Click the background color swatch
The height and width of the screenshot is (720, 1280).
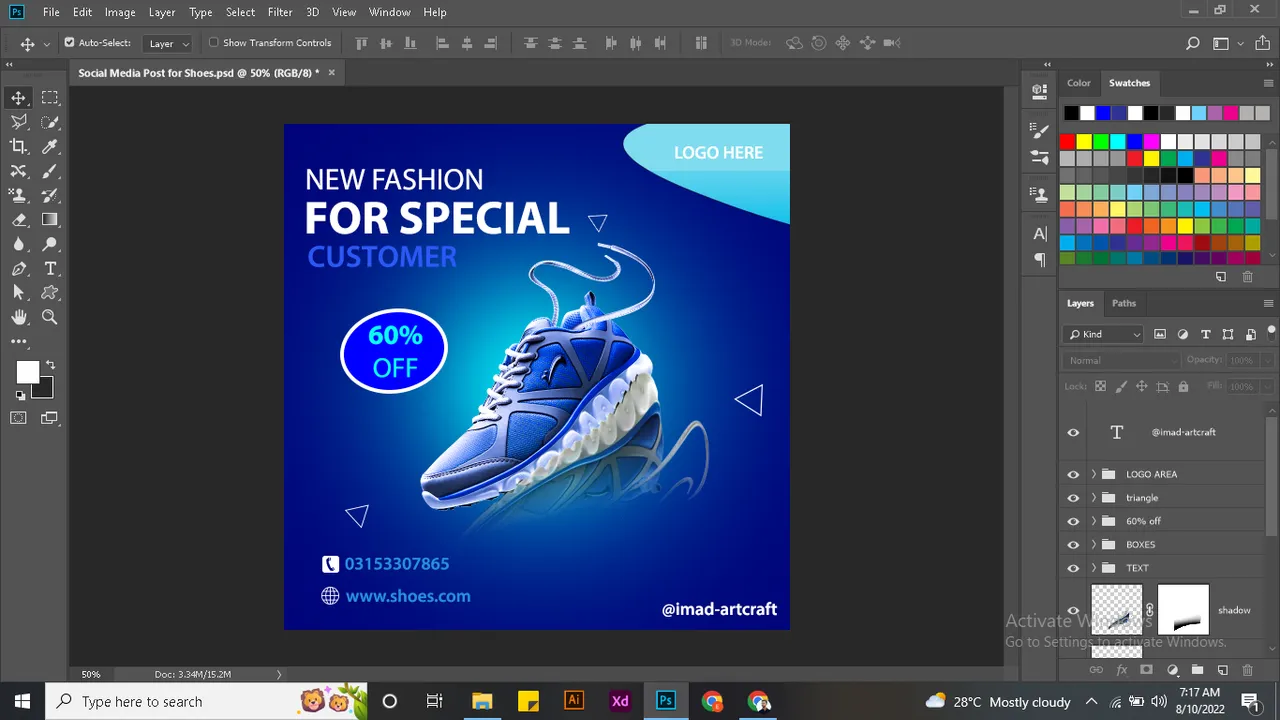(45, 390)
